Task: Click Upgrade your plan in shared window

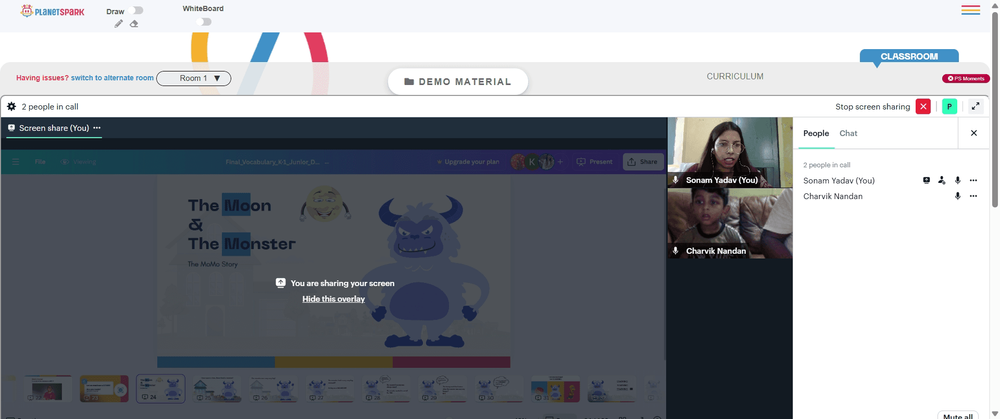Action: (467, 162)
